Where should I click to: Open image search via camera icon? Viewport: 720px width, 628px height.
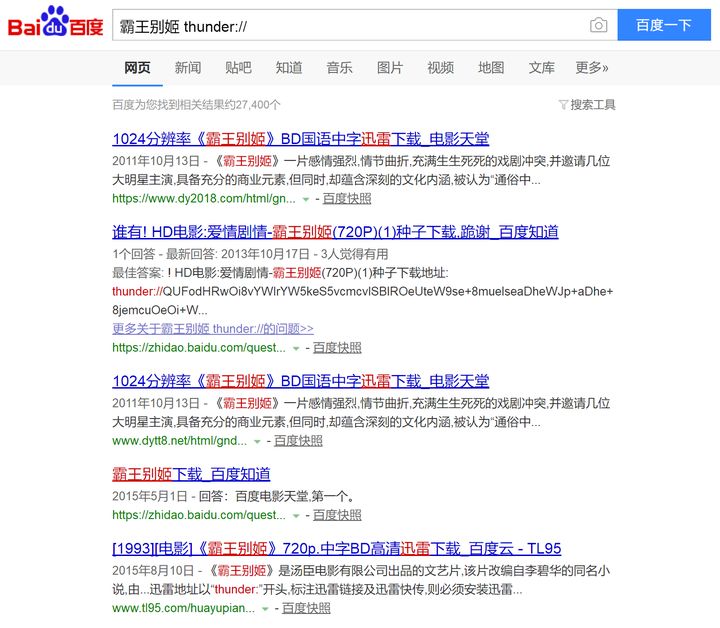tap(598, 25)
